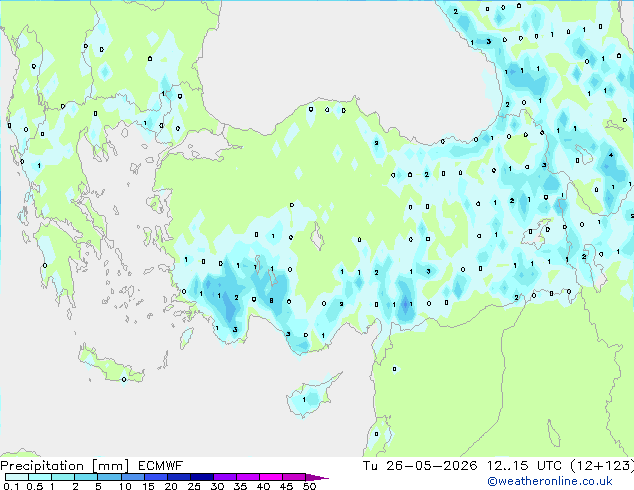This screenshot has height=490, width=634.
Task: Click the 0.1–0.5 mm legend swatch
Action: click(x=17, y=477)
